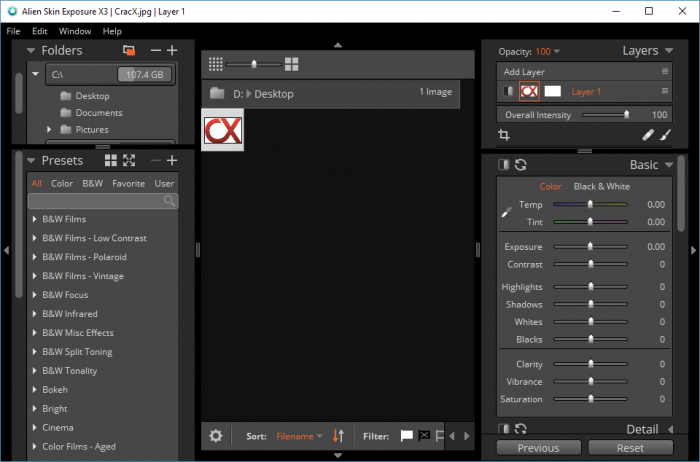
Task: Remove folder with minus icon in Folders panel
Action: (156, 50)
